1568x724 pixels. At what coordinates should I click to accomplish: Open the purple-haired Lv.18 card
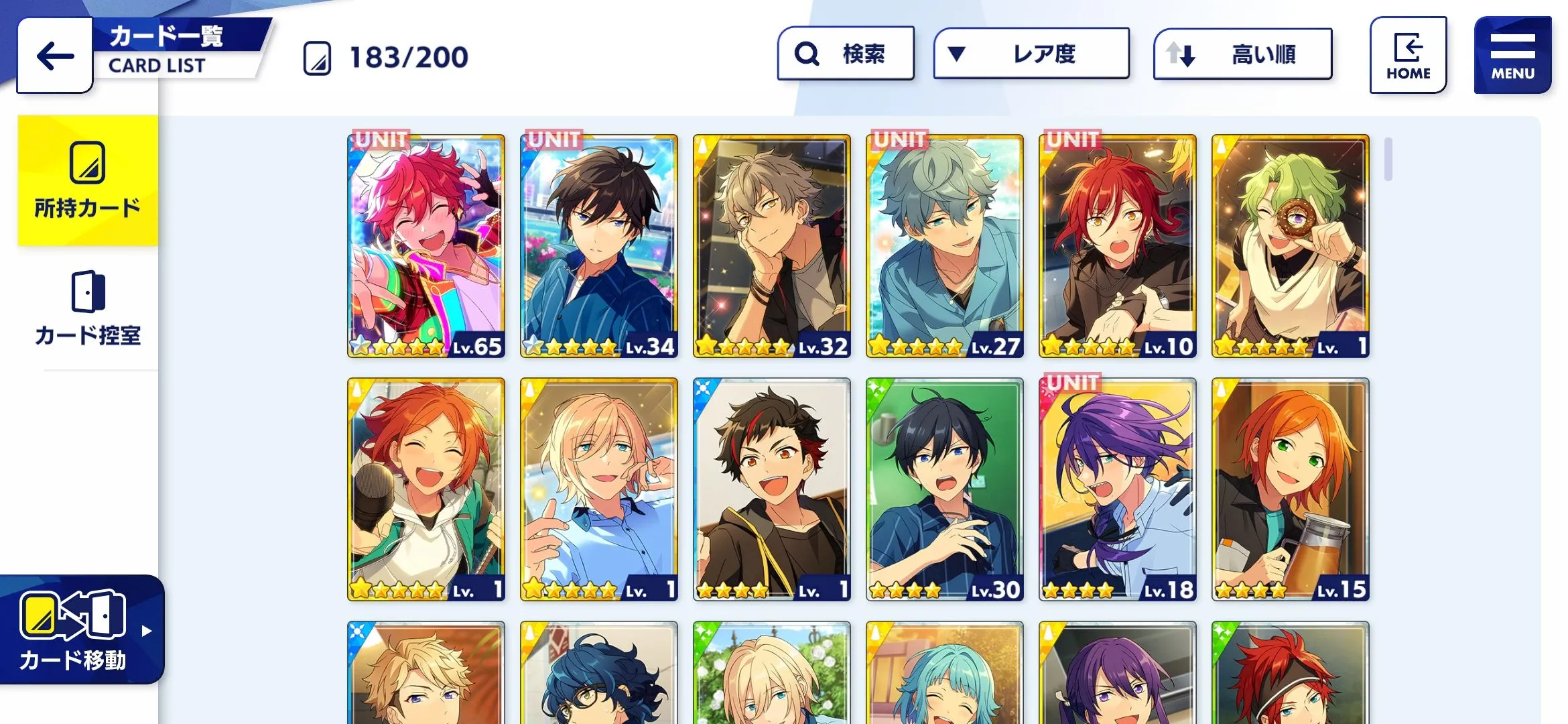pyautogui.click(x=1118, y=489)
